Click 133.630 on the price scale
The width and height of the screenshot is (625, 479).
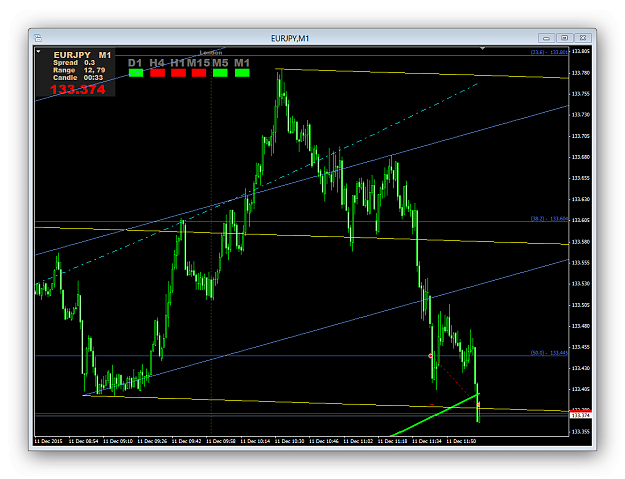click(581, 199)
